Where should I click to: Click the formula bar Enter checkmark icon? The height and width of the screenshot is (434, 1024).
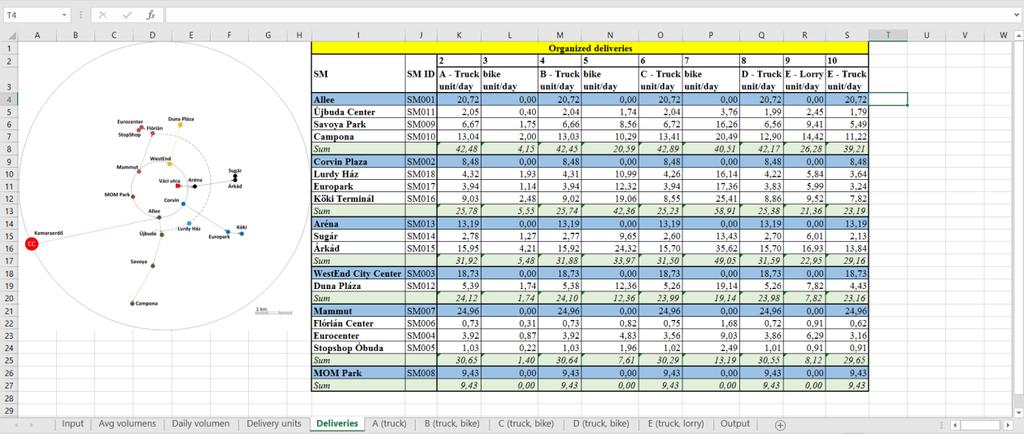pos(127,14)
